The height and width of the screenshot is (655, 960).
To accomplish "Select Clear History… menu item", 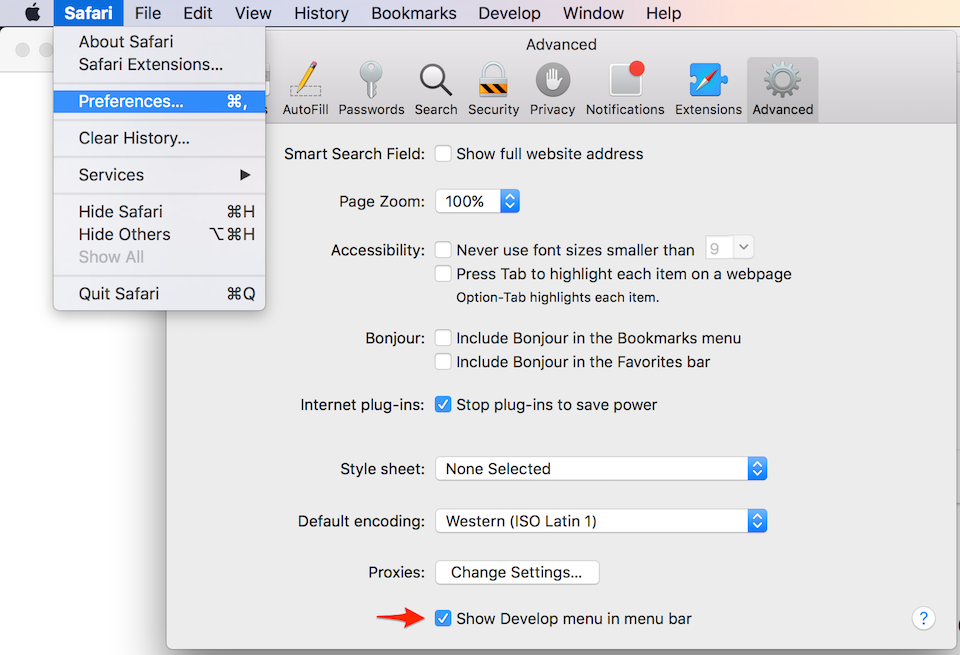I will point(159,138).
